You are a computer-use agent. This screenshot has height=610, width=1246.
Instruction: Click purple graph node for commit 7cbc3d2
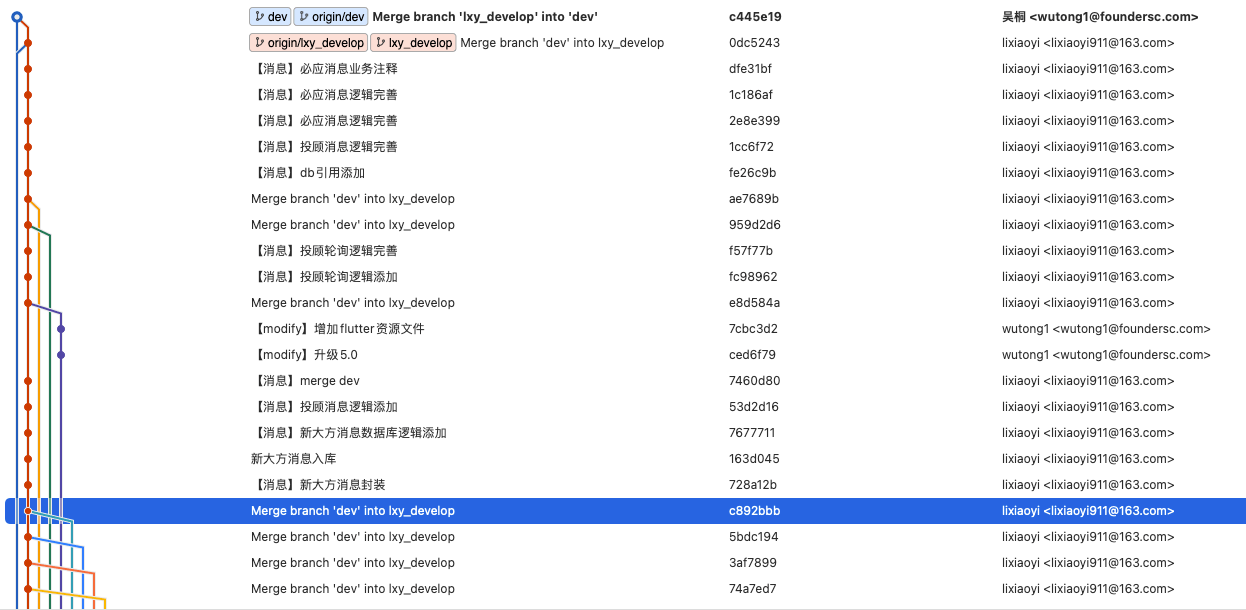coord(61,329)
